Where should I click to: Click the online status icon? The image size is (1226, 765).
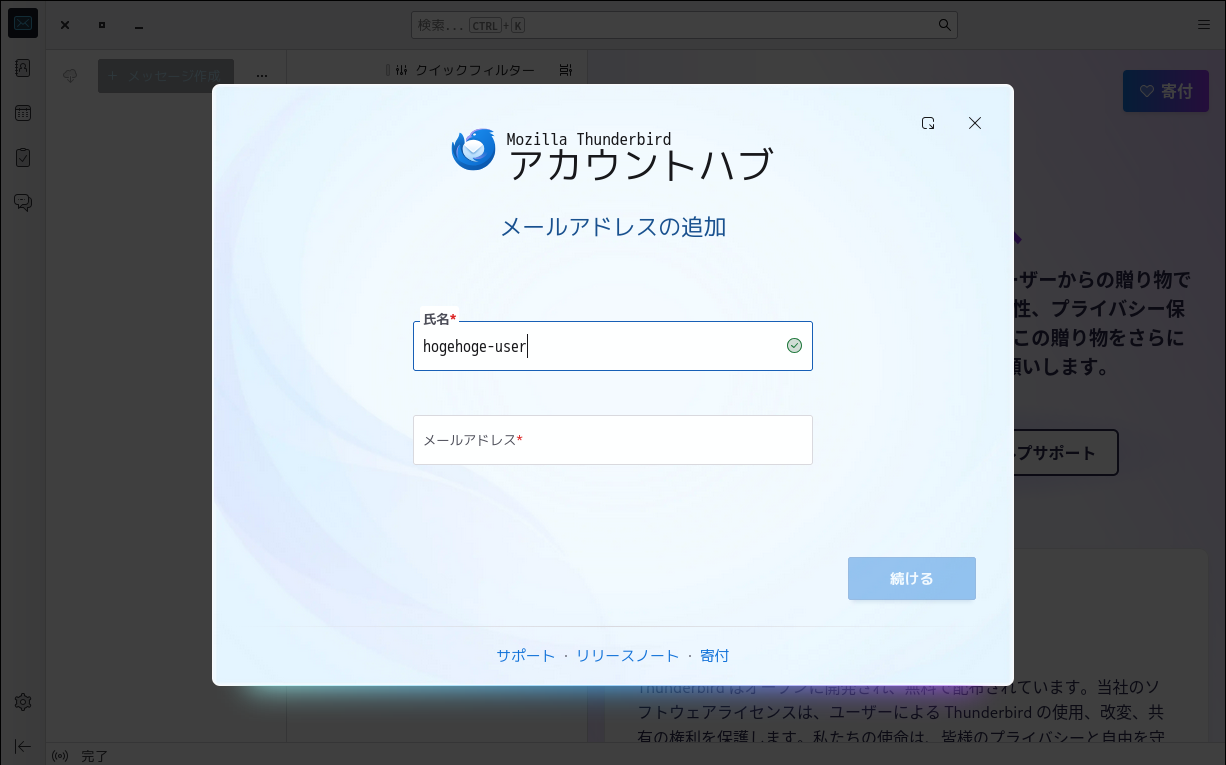point(60,756)
